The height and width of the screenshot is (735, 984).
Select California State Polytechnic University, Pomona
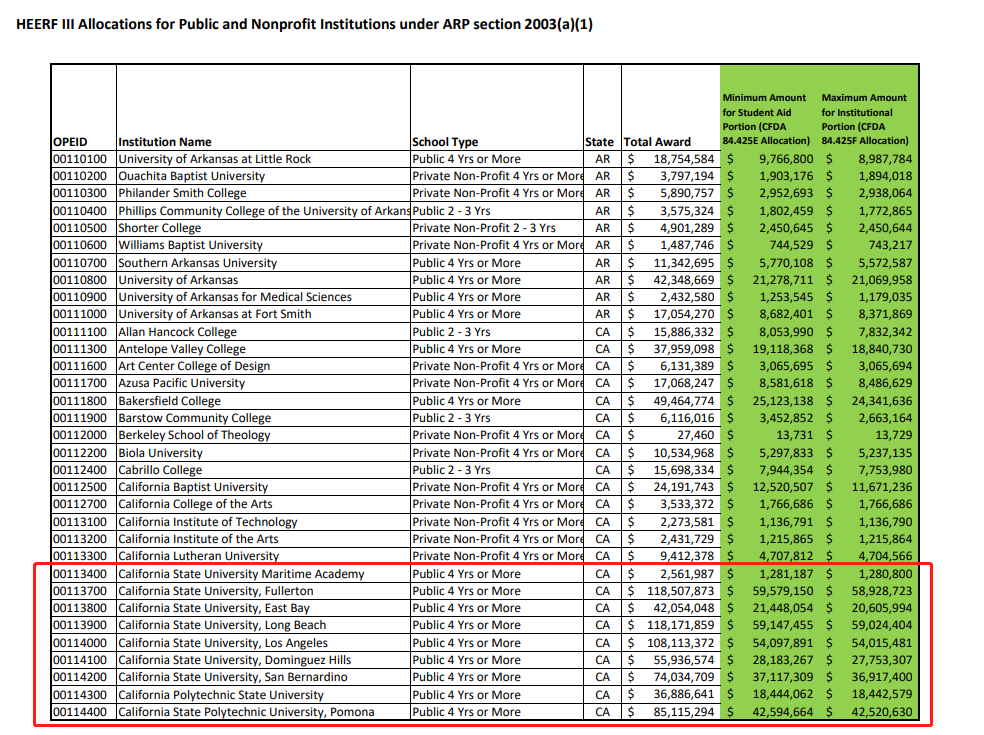pos(246,712)
